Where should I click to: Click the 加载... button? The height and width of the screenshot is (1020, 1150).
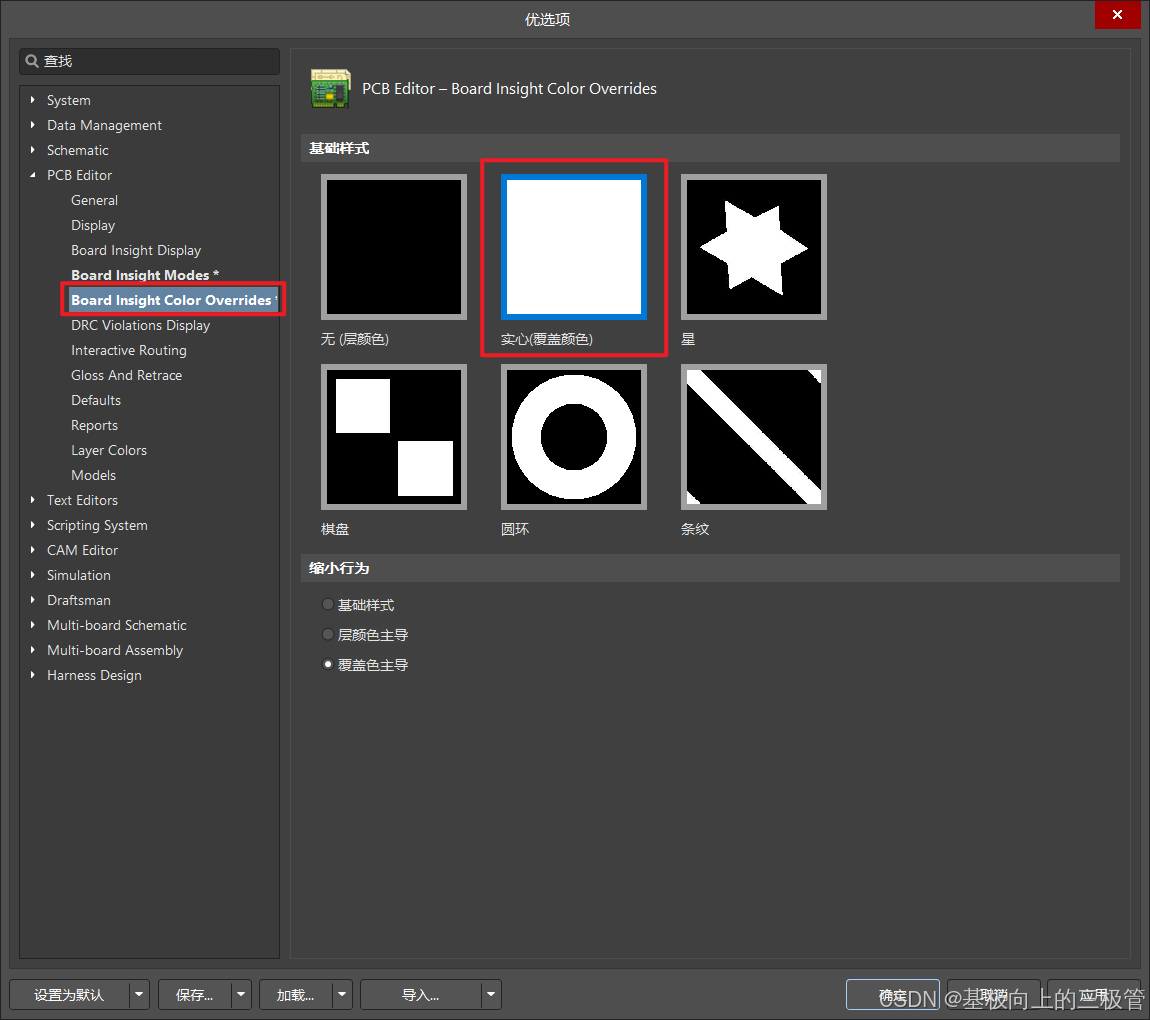click(296, 994)
